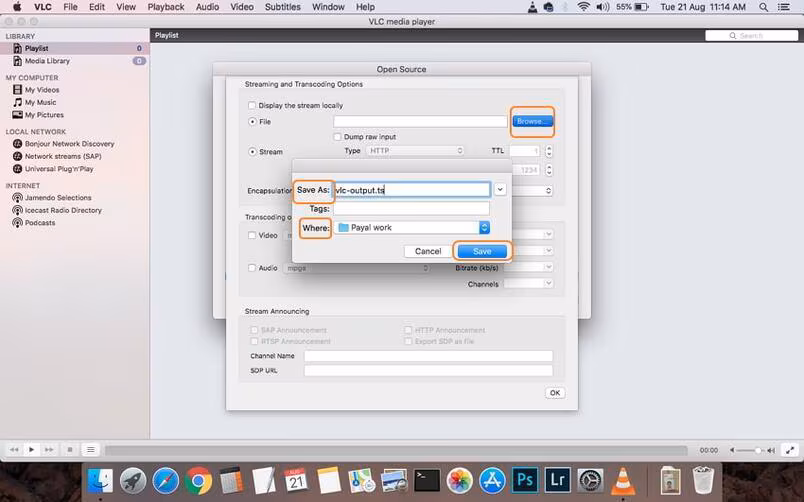The image size is (804, 502).
Task: Enable Display the stream locally checkbox
Action: click(x=252, y=105)
